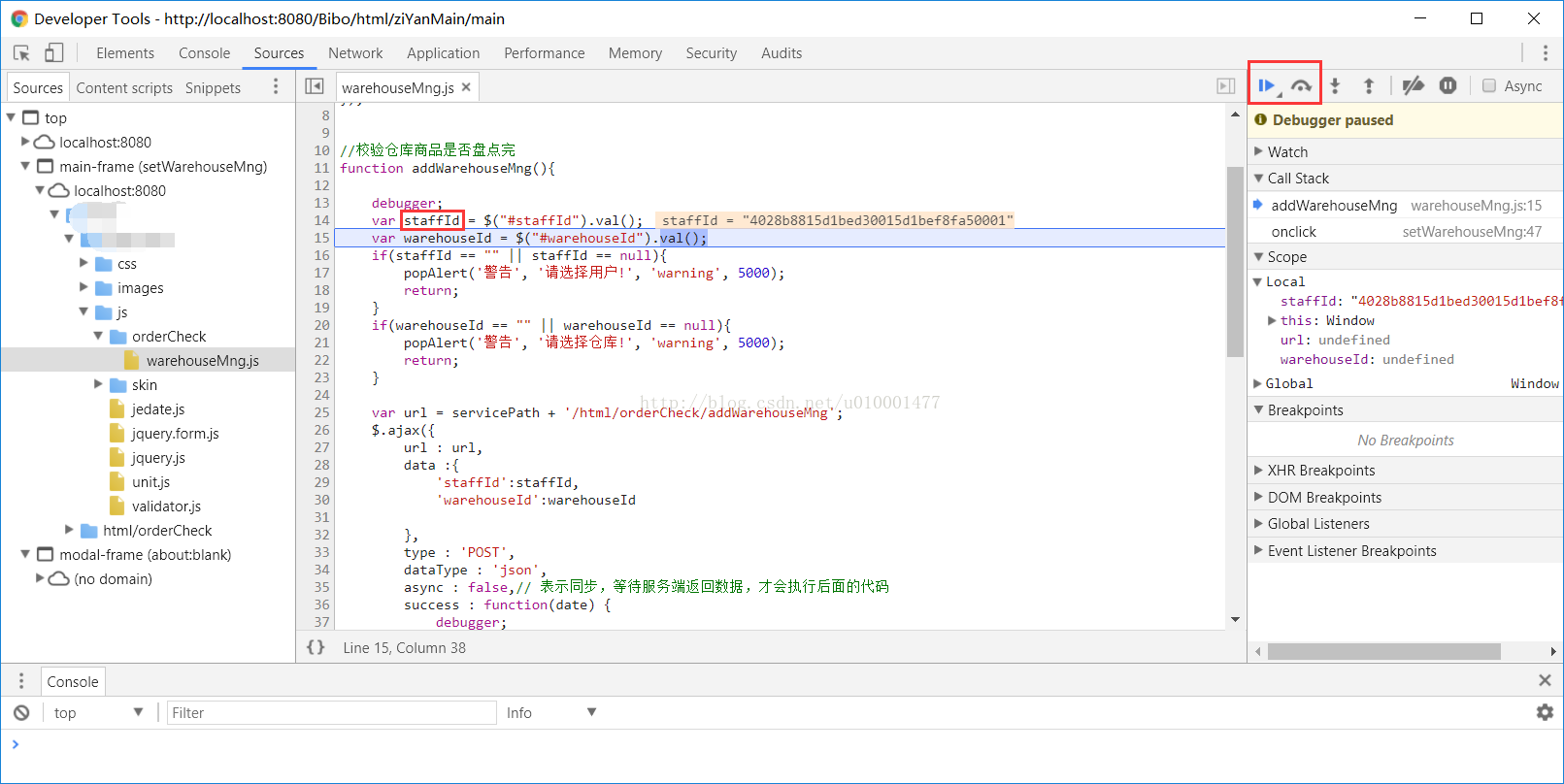The image size is (1564, 784).
Task: Open the console drawer menu dots
Action: (x=21, y=681)
